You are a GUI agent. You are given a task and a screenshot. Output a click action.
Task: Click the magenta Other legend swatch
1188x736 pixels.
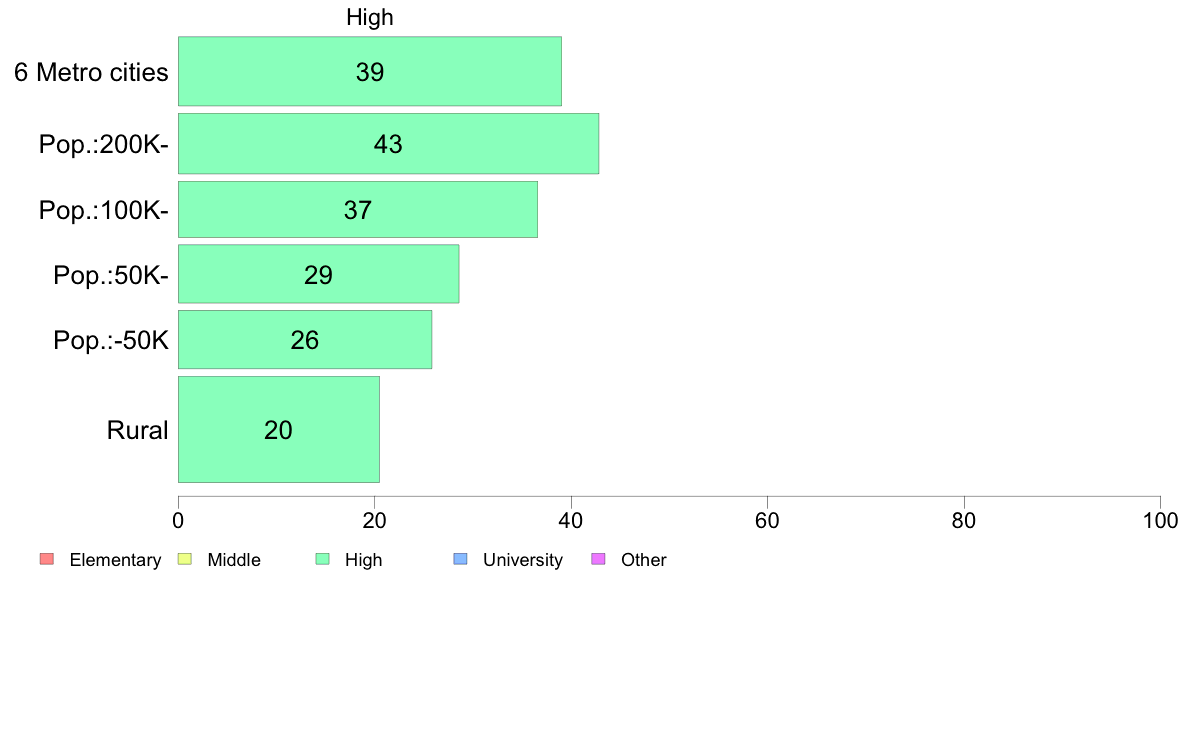pos(599,559)
